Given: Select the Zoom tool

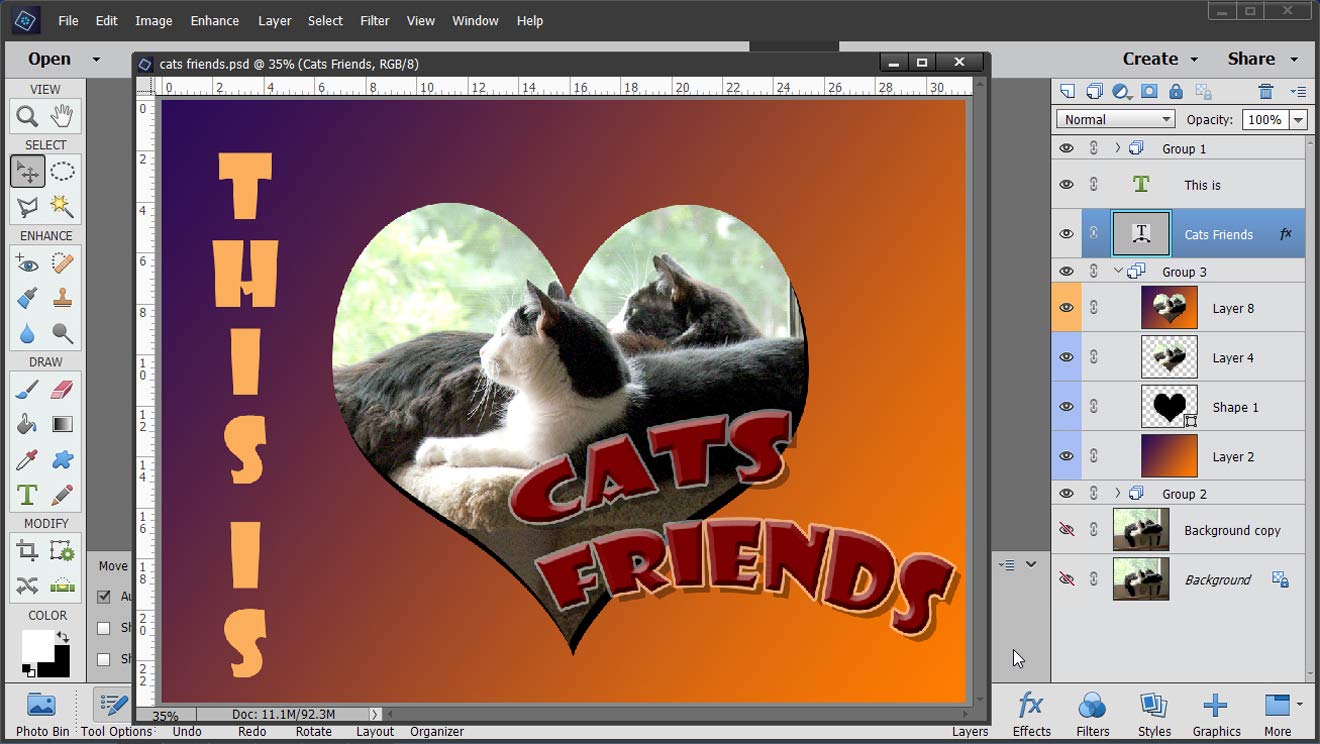Looking at the screenshot, I should pyautogui.click(x=27, y=117).
